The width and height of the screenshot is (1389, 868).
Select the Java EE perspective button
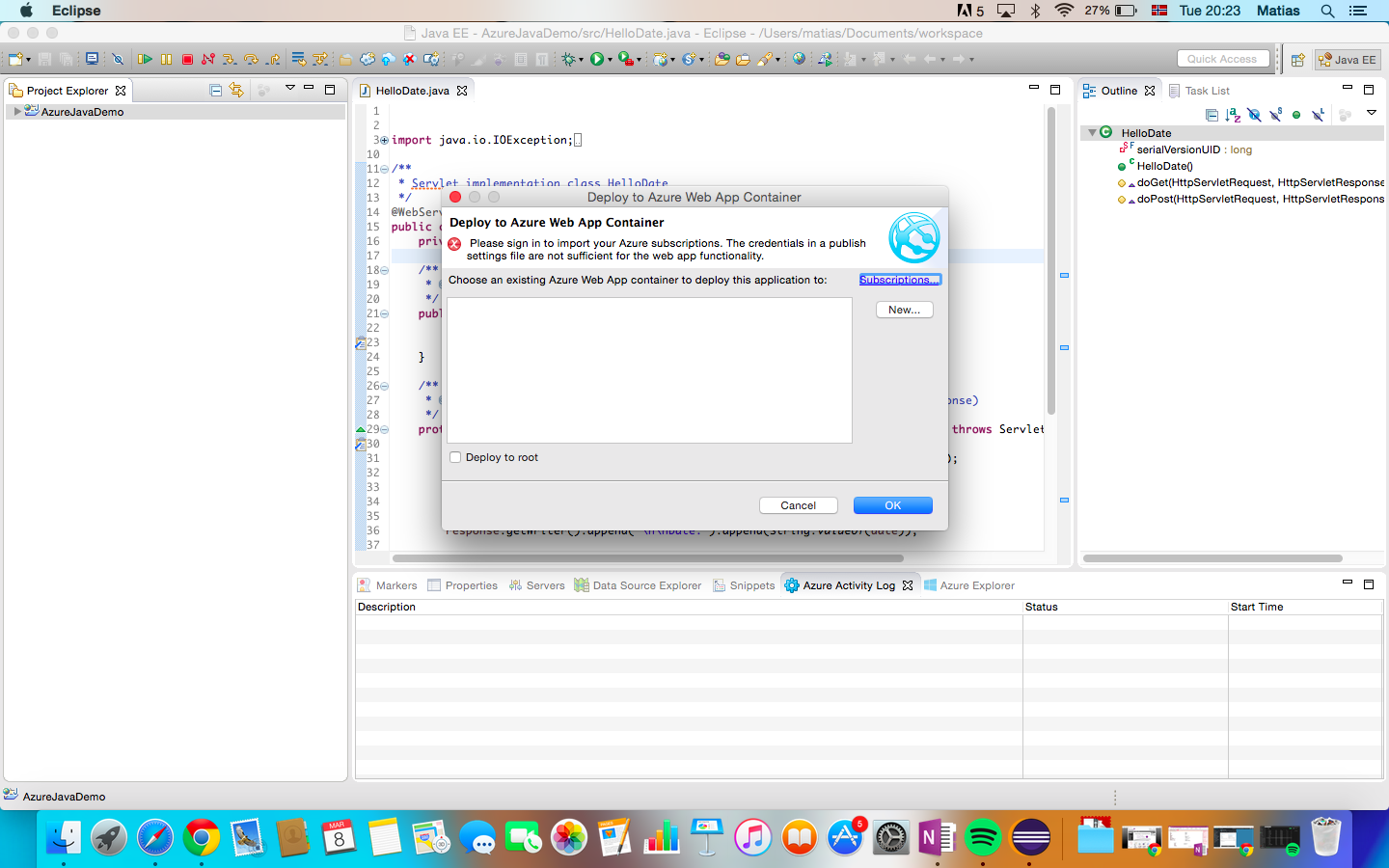click(x=1348, y=60)
